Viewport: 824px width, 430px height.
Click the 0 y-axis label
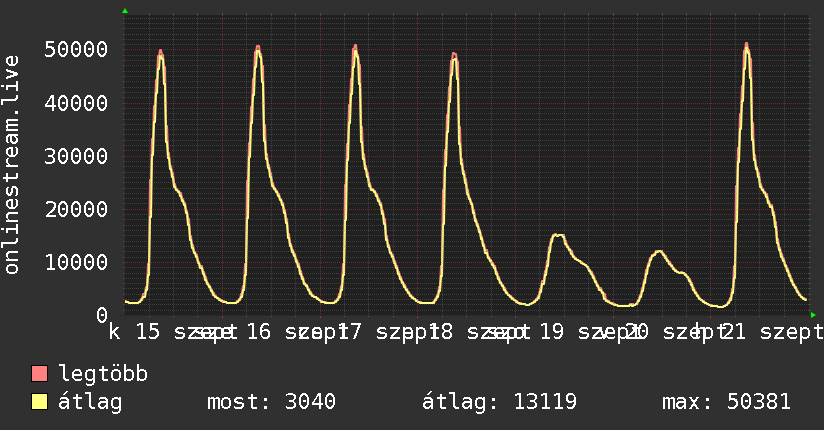tap(102, 315)
